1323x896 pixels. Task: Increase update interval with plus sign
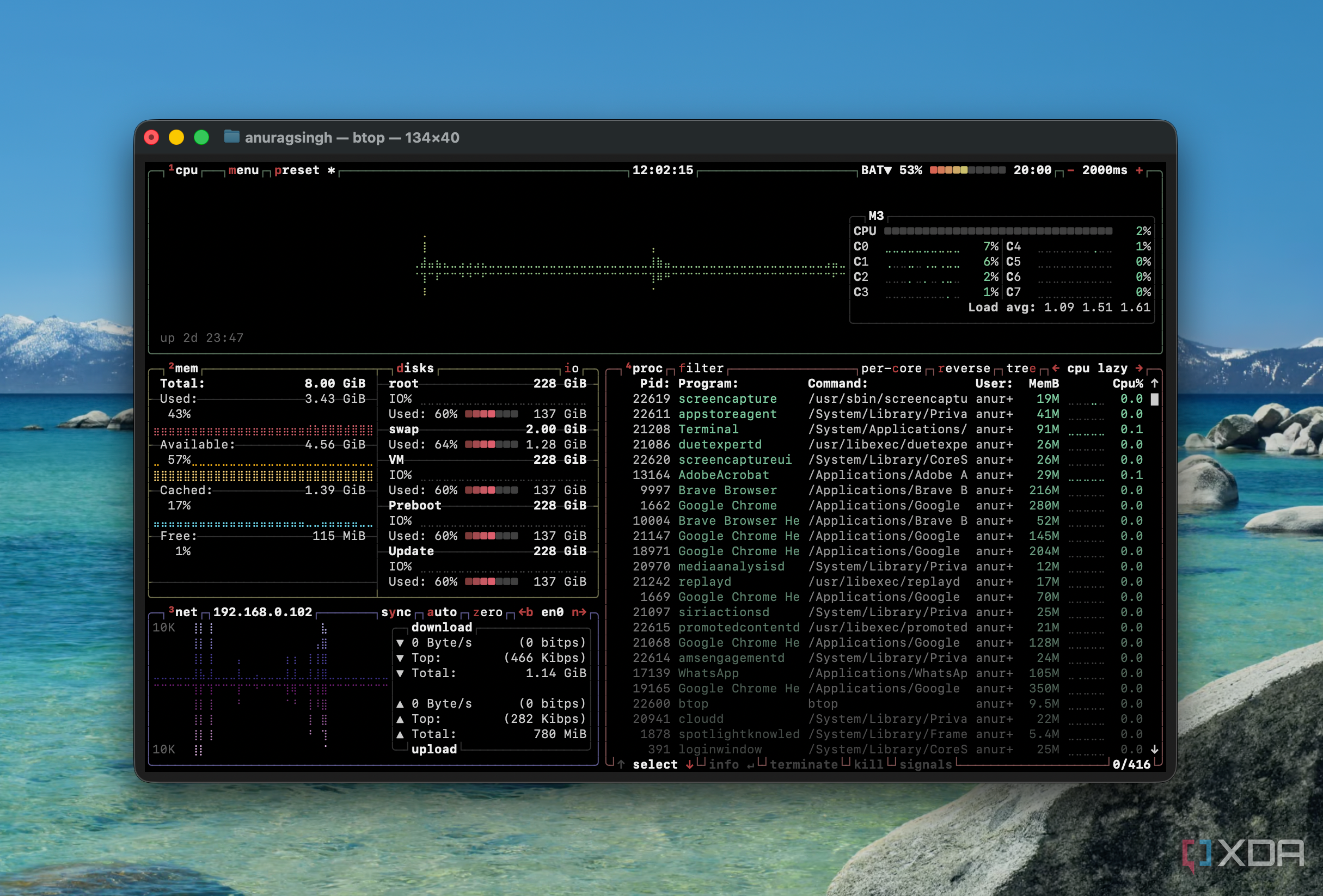[1139, 170]
